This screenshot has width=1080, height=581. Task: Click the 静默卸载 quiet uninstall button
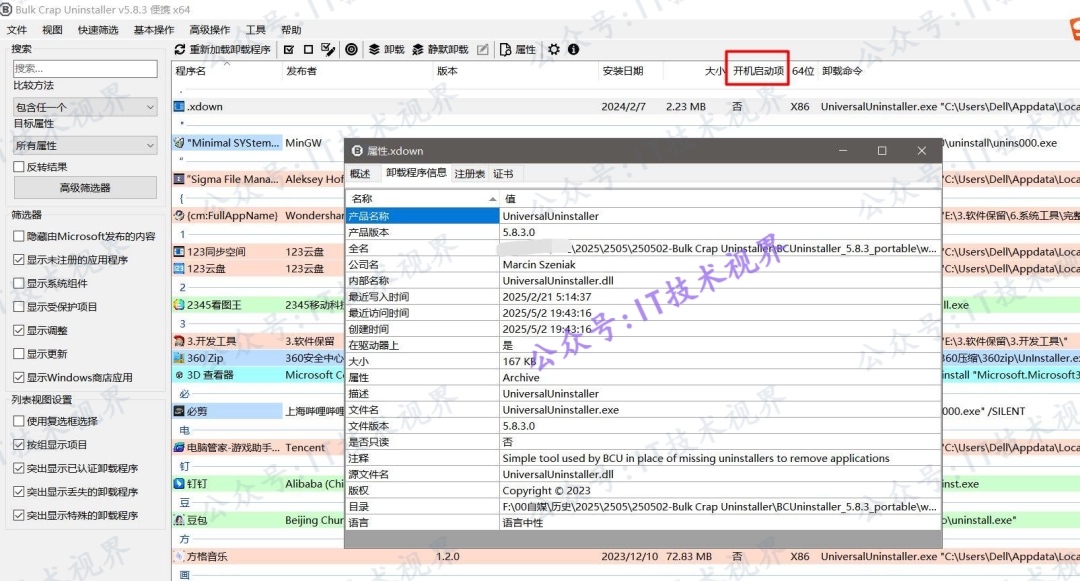(440, 50)
